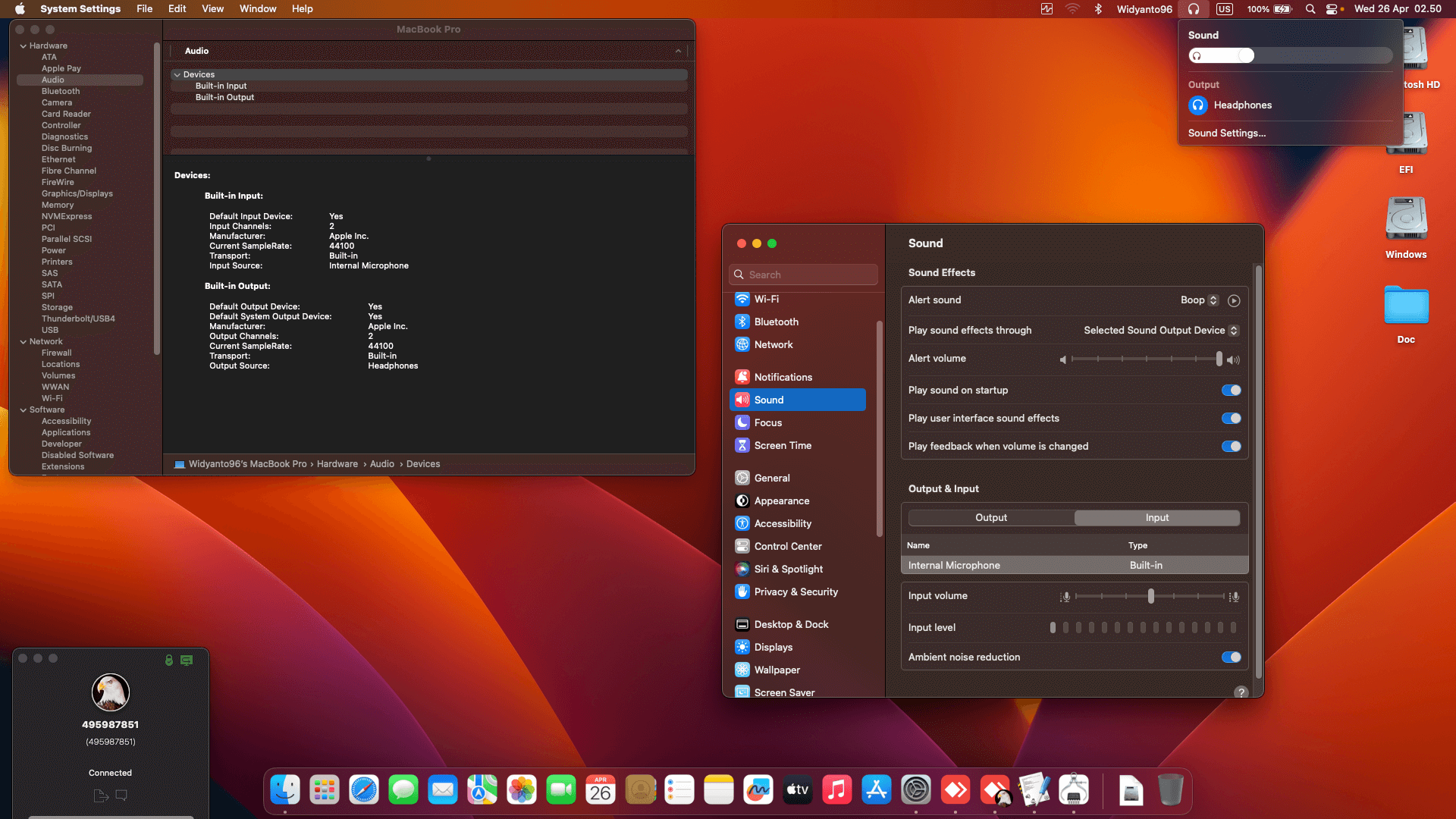Open App Store in Dock
Screen dimensions: 1456x819
877,790
